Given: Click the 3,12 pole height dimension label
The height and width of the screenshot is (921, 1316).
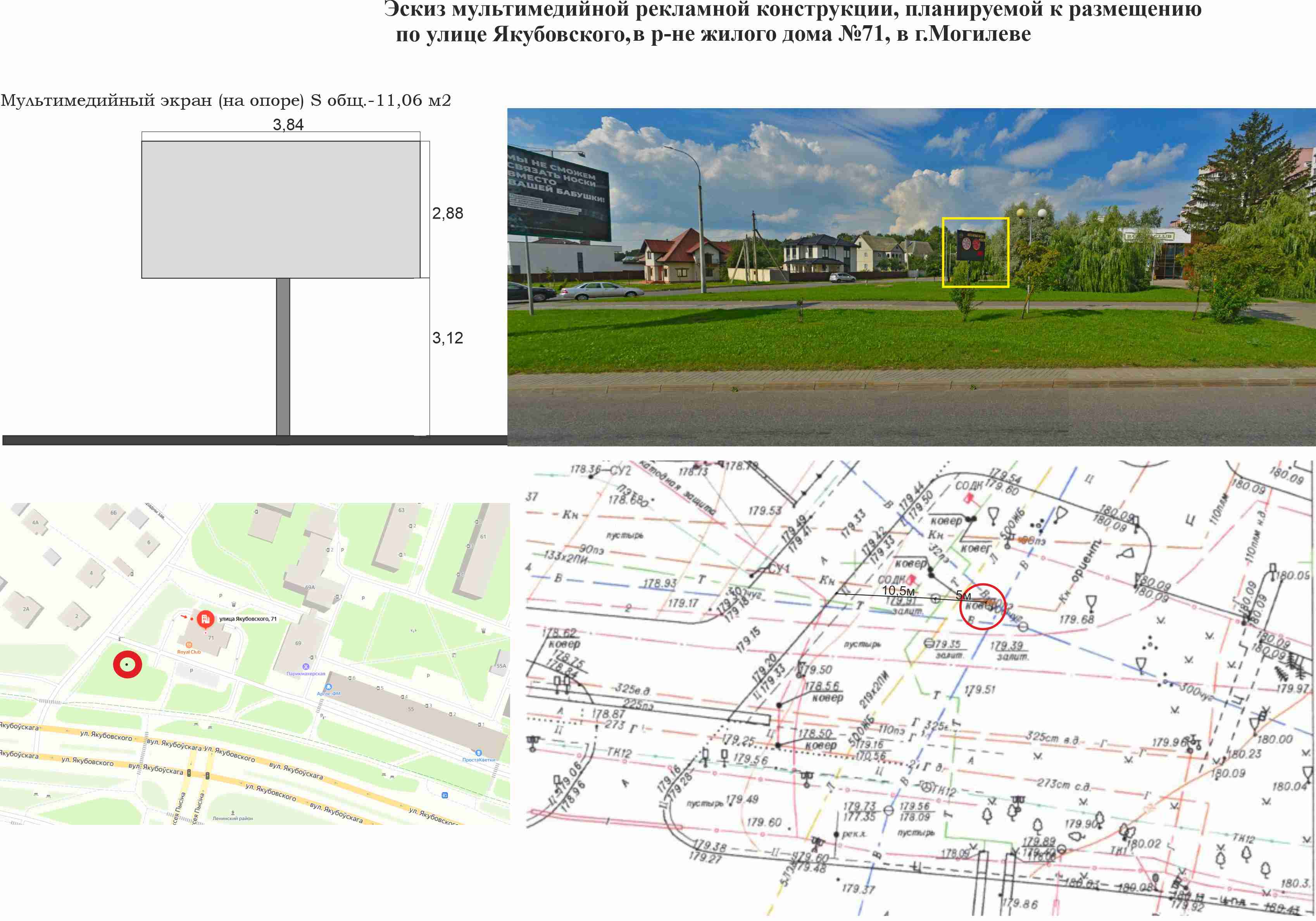Looking at the screenshot, I should pos(448,338).
